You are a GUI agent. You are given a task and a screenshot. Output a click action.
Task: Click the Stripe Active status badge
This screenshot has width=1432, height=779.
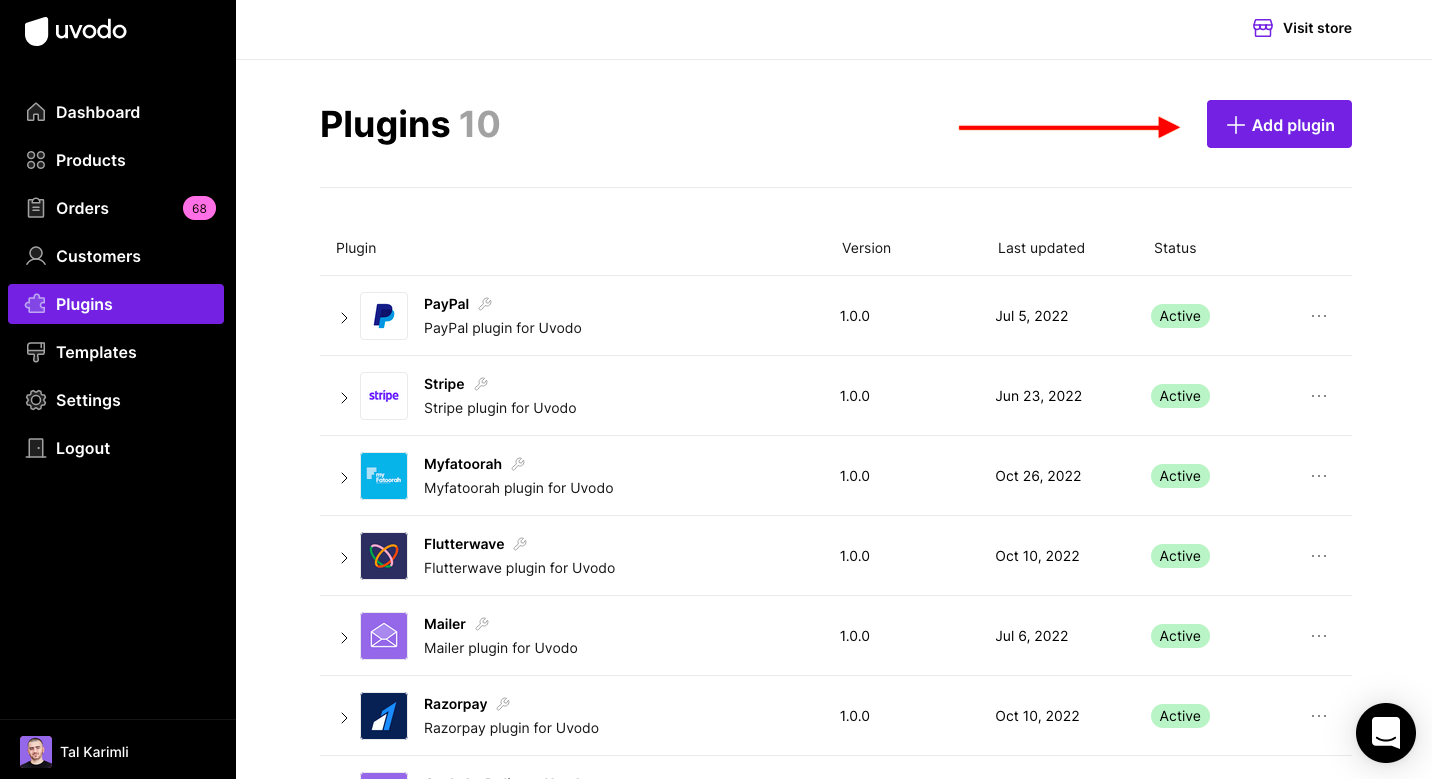click(1180, 396)
